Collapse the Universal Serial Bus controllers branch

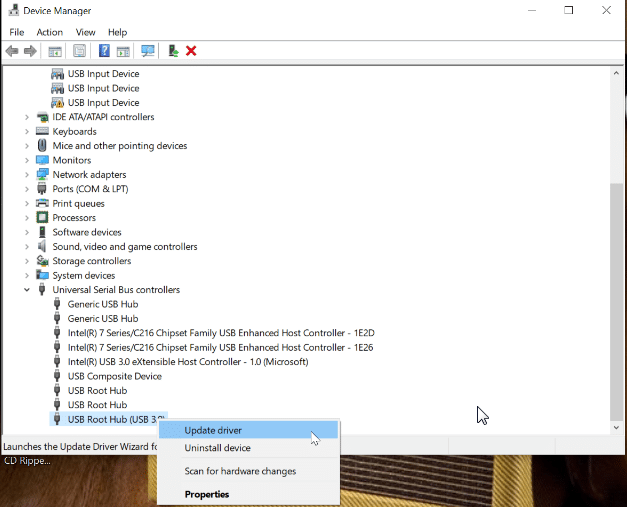click(x=27, y=290)
